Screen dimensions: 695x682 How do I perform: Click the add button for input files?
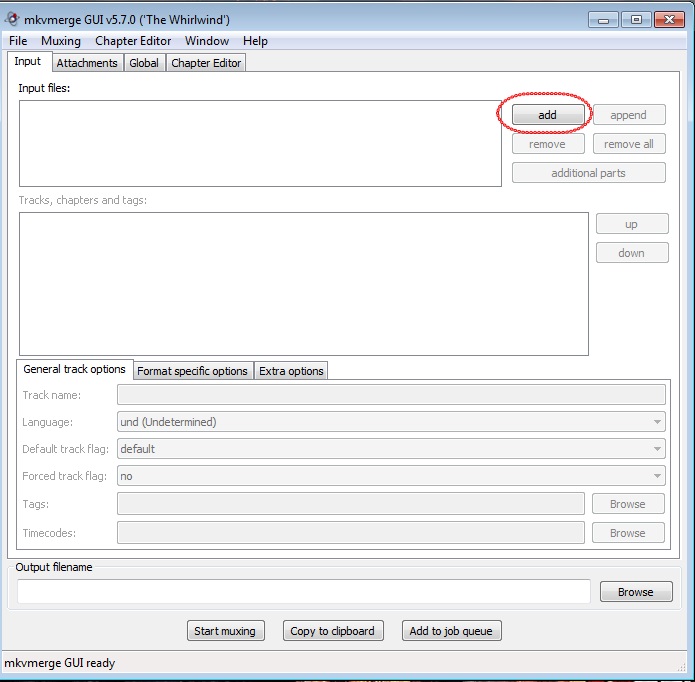tap(547, 115)
